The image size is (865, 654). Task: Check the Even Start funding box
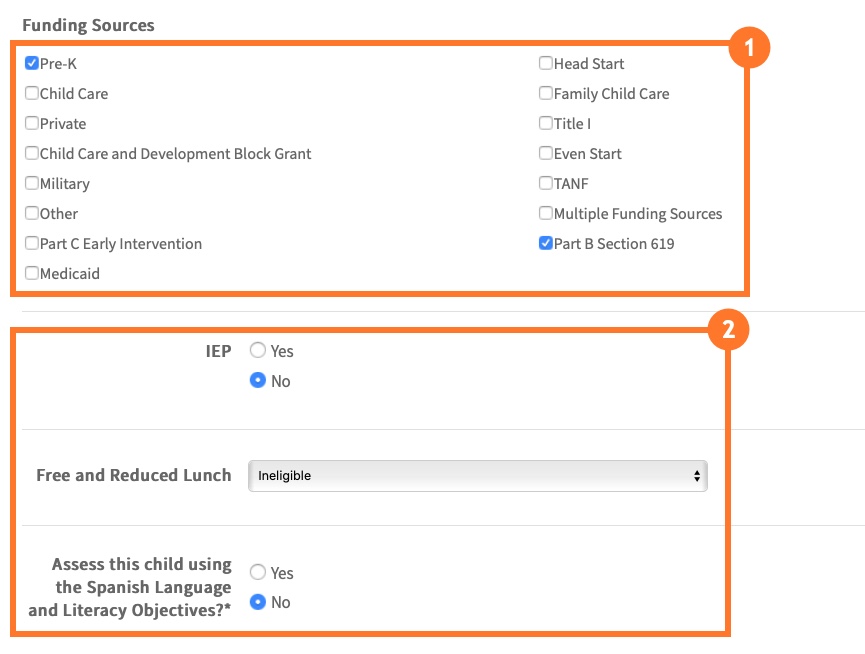[546, 154]
